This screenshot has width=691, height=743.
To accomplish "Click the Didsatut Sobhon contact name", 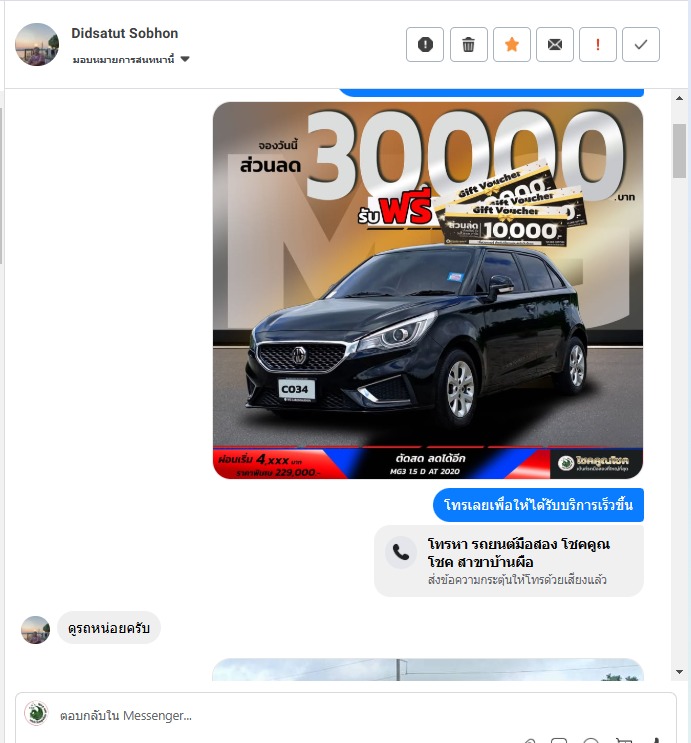I will [125, 33].
